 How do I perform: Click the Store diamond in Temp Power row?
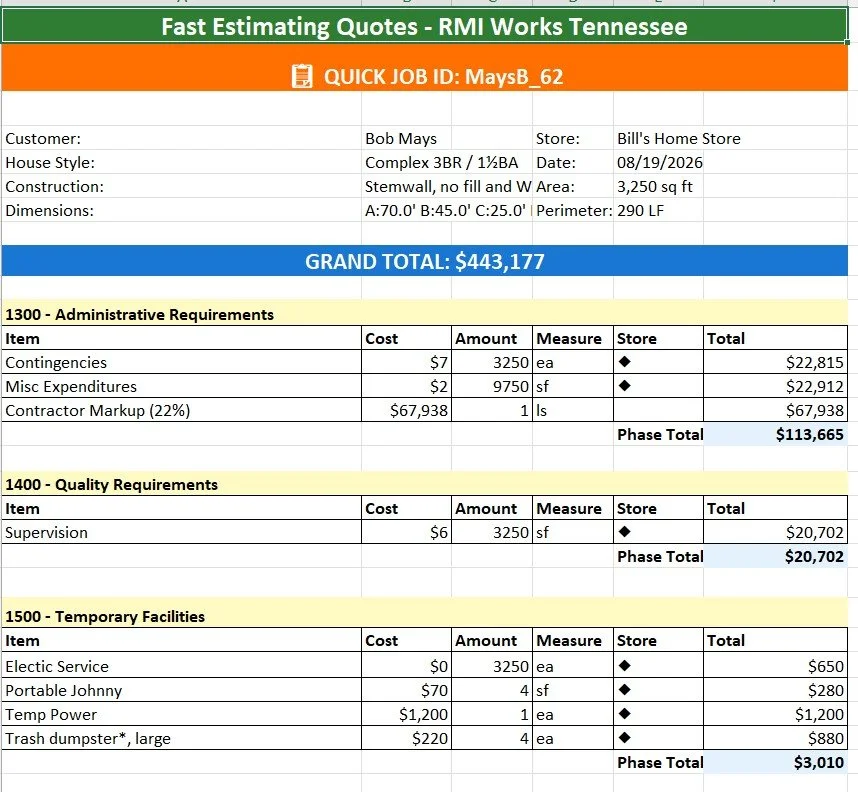click(x=624, y=713)
